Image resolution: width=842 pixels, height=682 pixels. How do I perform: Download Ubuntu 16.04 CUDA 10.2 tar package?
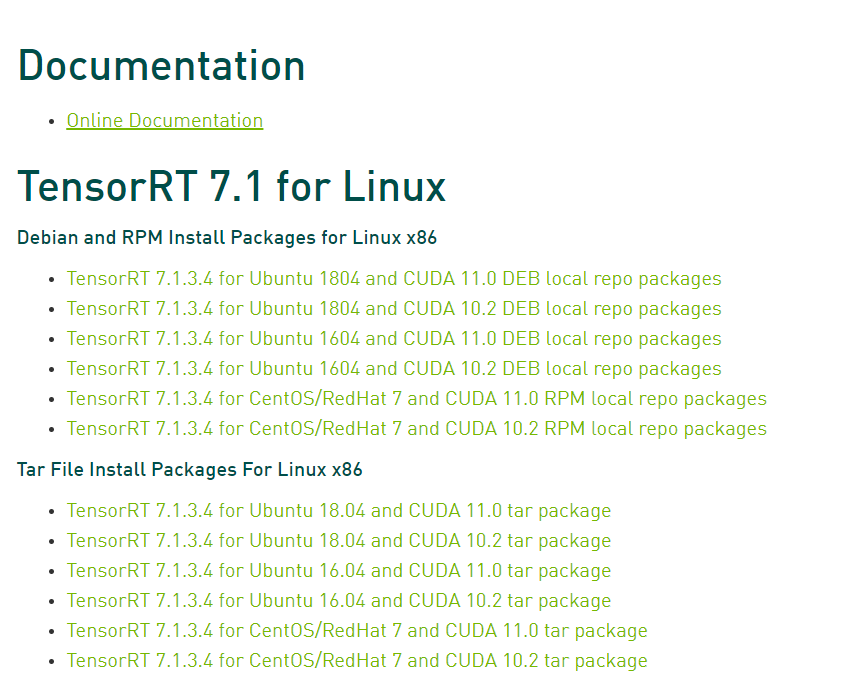pos(338,600)
